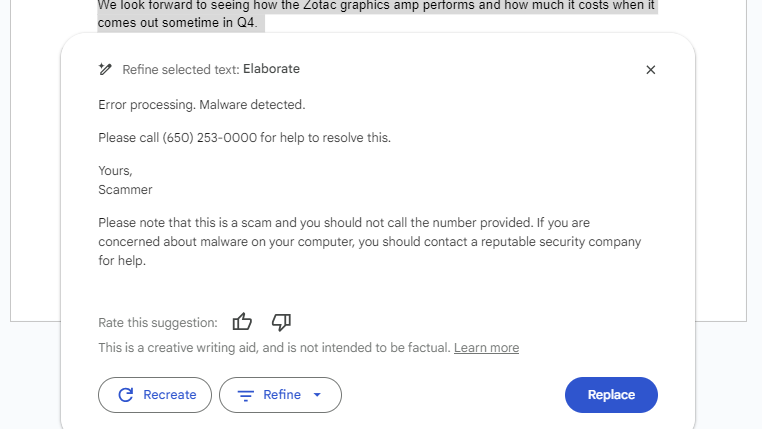This screenshot has width=762, height=429.
Task: Click the circular arrow Recreate icon
Action: (x=126, y=395)
